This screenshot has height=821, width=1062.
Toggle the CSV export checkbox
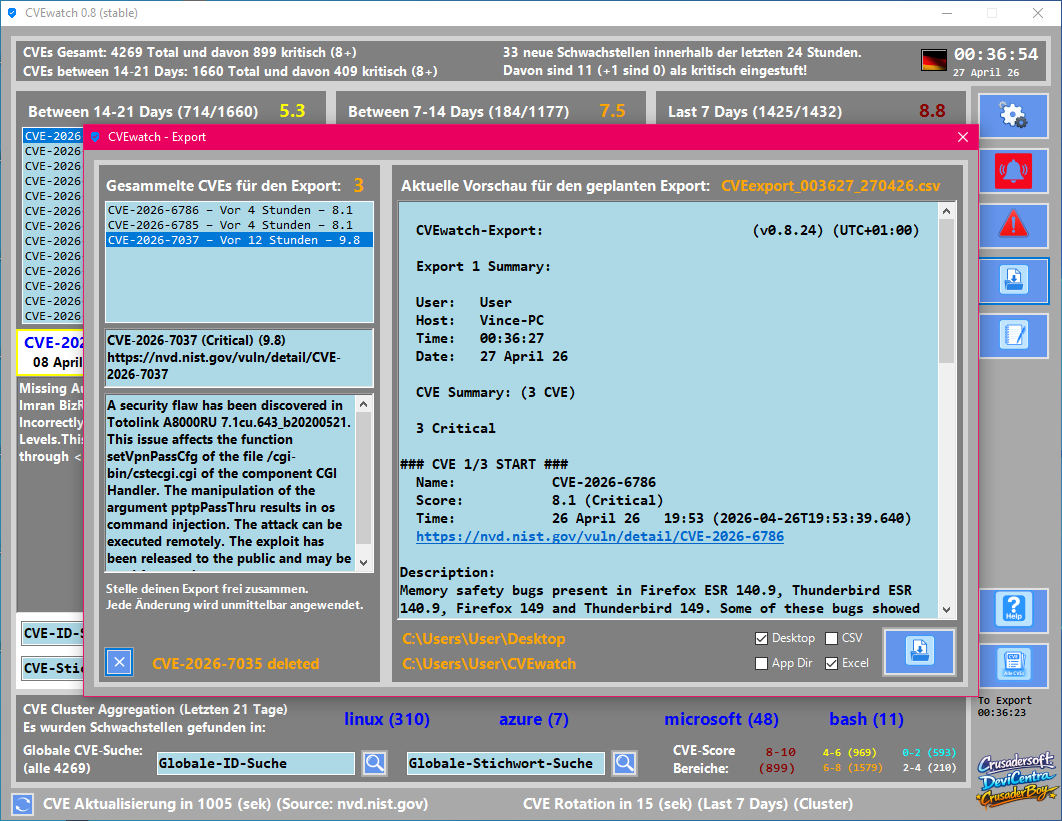(x=832, y=638)
